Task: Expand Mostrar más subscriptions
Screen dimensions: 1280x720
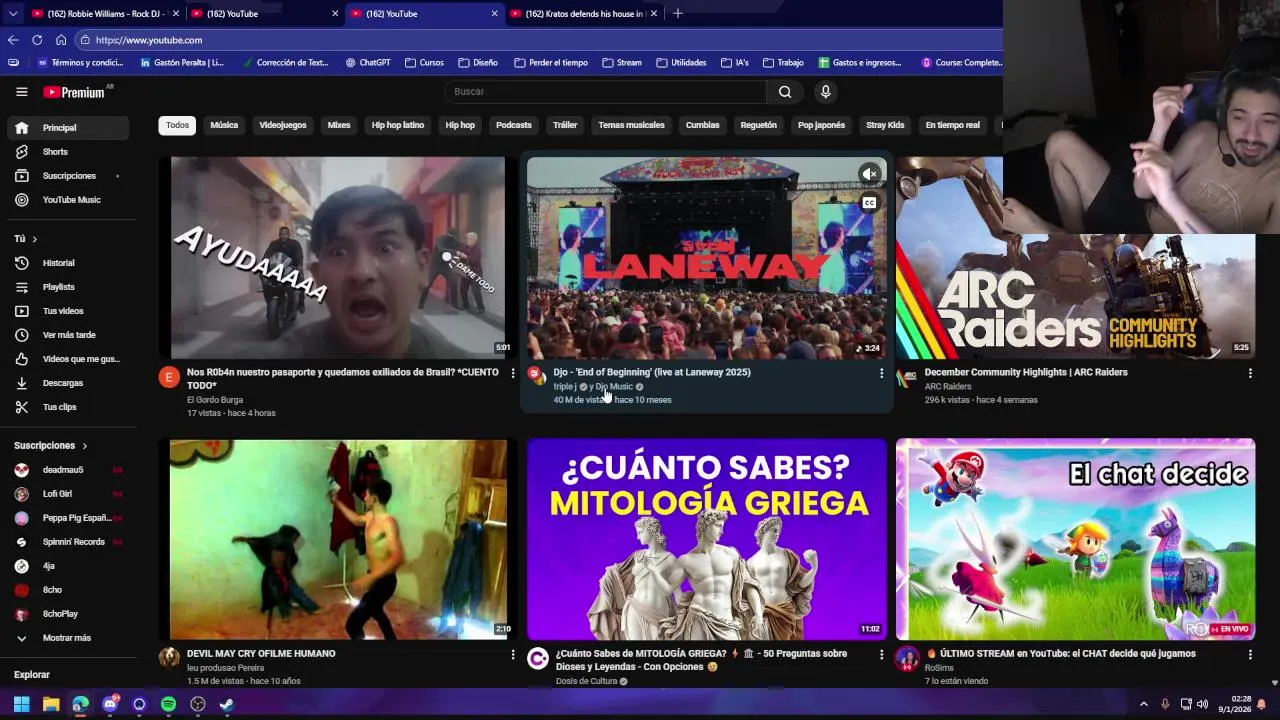Action: click(69, 638)
